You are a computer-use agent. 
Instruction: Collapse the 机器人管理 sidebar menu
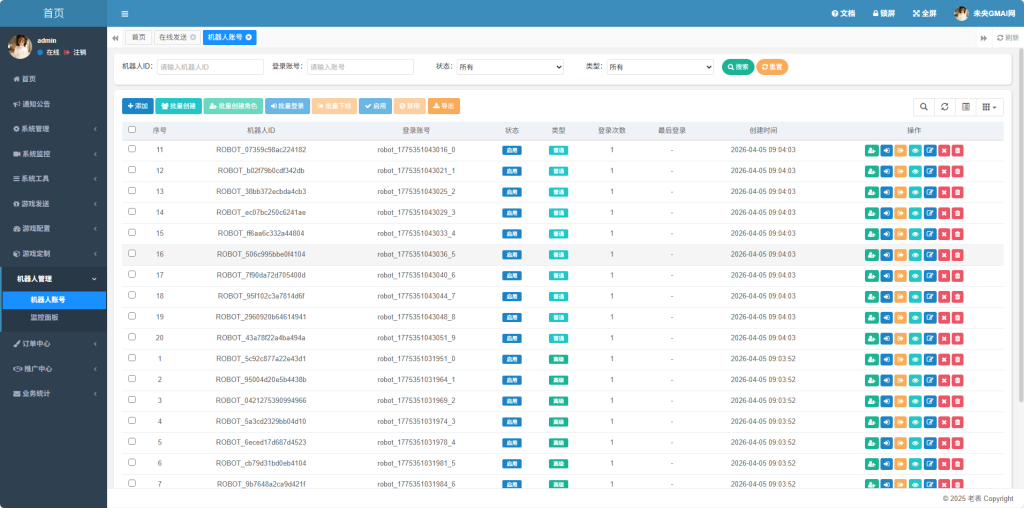point(54,279)
